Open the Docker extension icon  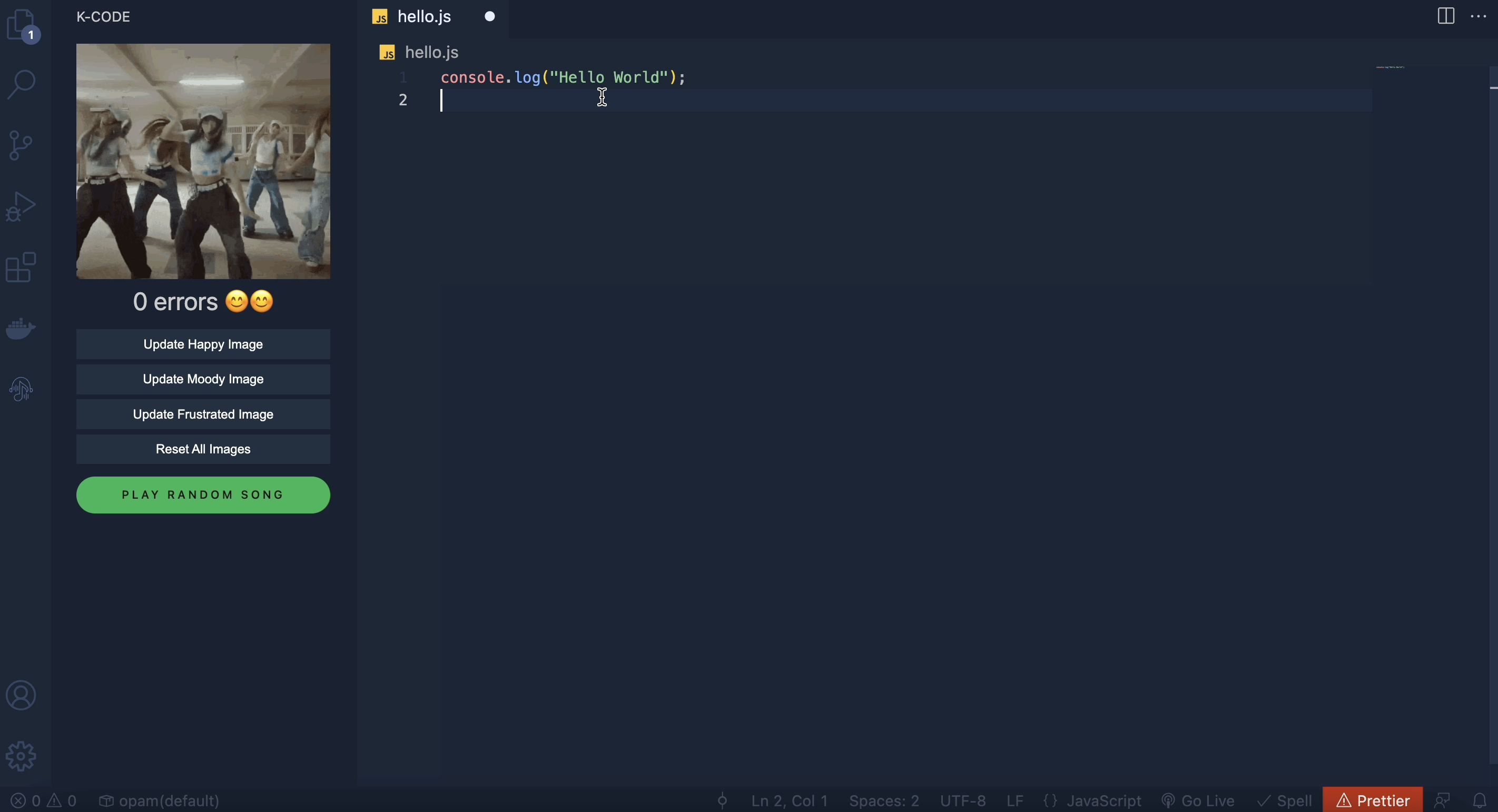pyautogui.click(x=21, y=329)
